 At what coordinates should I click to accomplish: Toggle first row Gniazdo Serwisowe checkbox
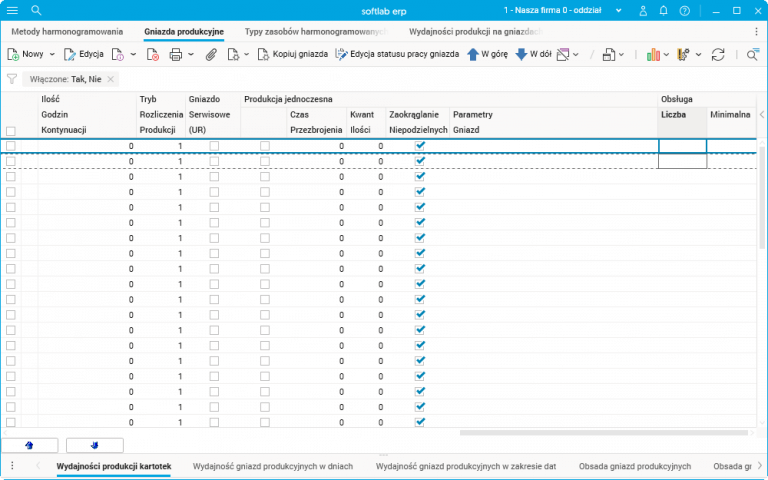click(214, 146)
